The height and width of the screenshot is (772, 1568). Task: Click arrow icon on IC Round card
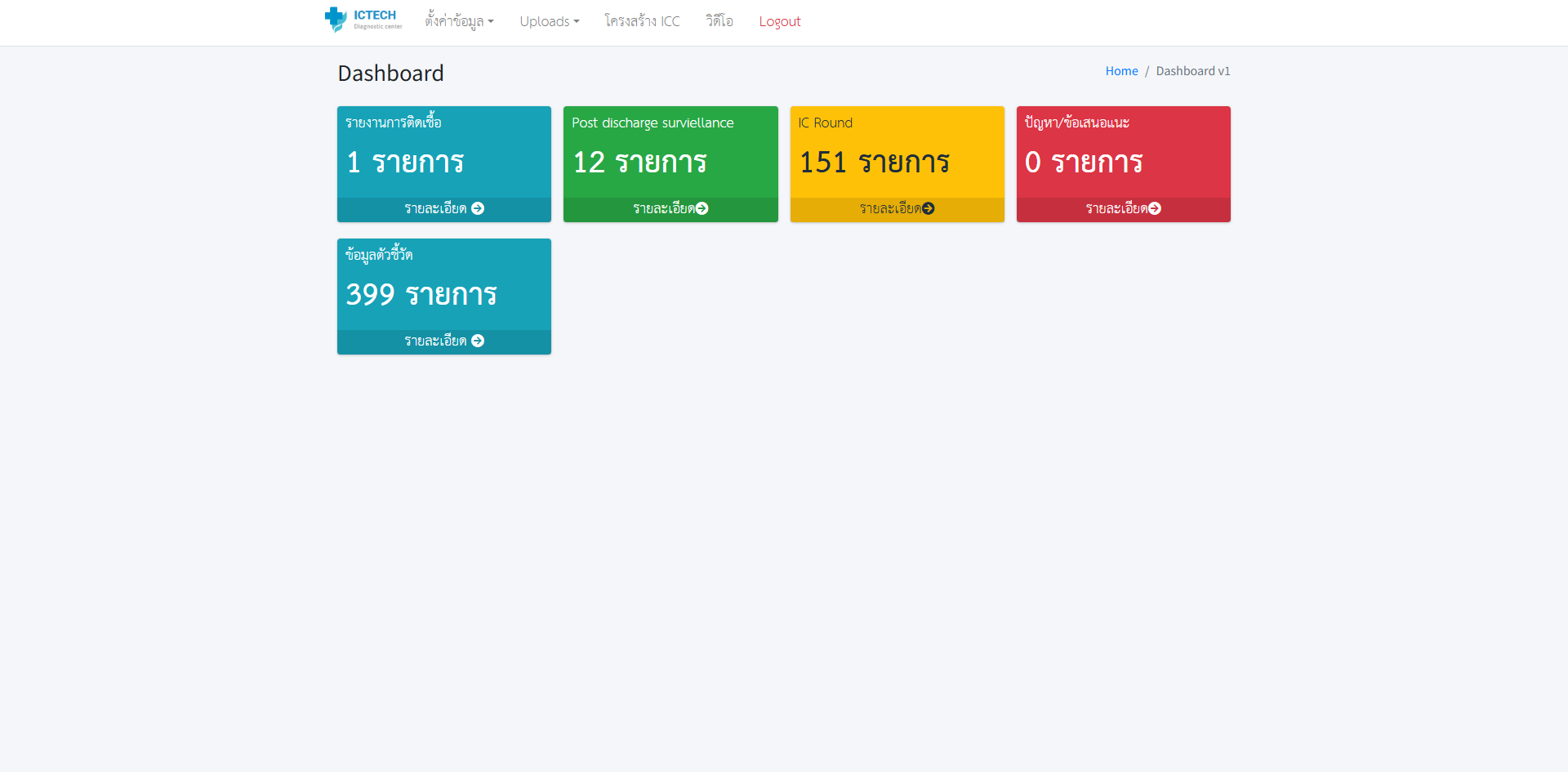[929, 209]
